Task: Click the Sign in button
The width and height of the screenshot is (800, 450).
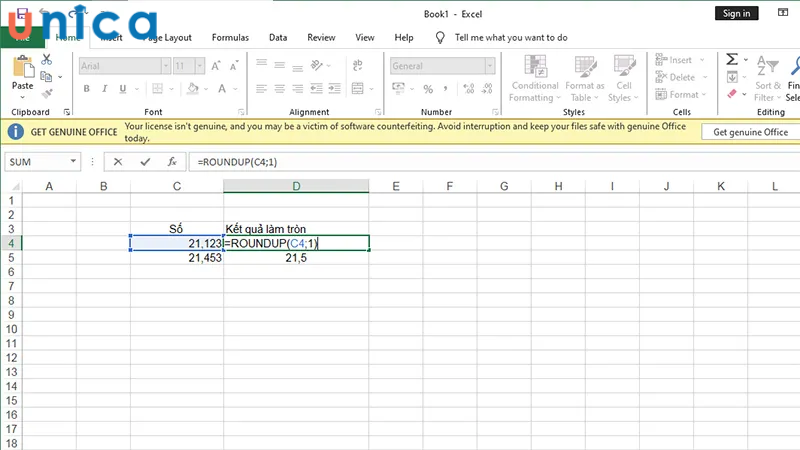Action: 736,13
